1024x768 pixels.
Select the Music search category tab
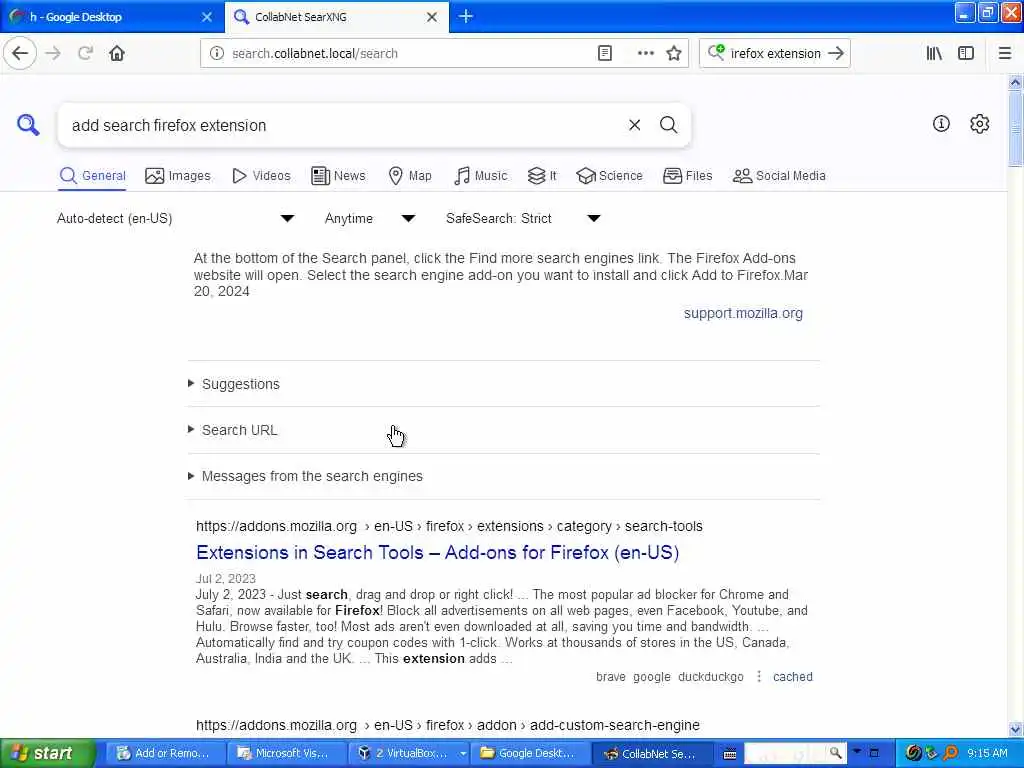coord(481,176)
